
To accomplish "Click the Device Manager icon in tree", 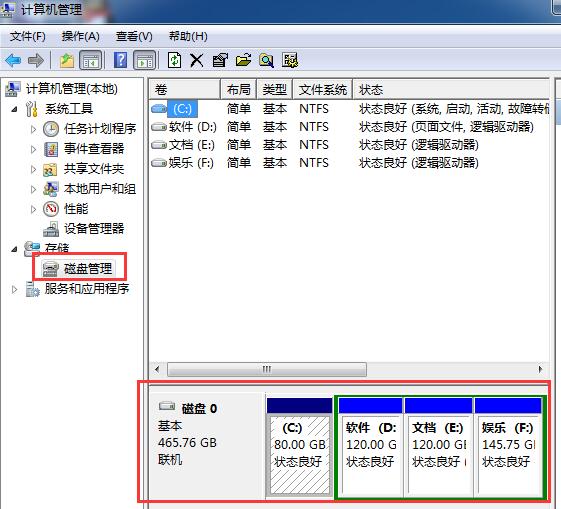I will (51, 229).
